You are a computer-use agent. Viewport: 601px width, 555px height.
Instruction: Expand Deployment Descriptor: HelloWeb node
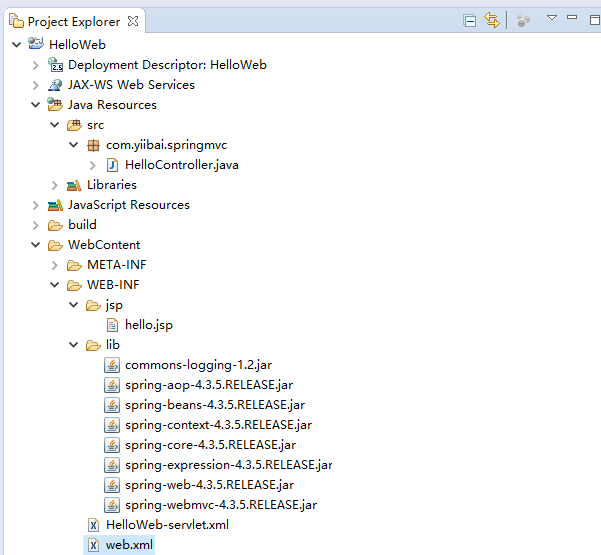tap(36, 65)
